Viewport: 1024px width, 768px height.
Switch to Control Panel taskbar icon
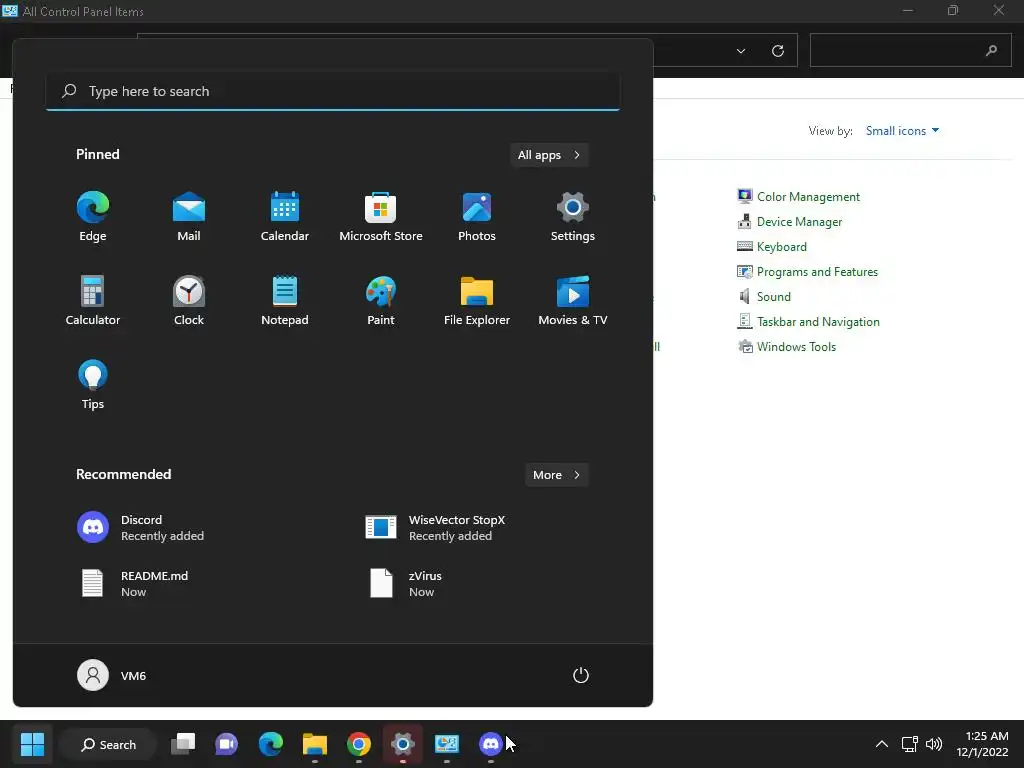447,744
